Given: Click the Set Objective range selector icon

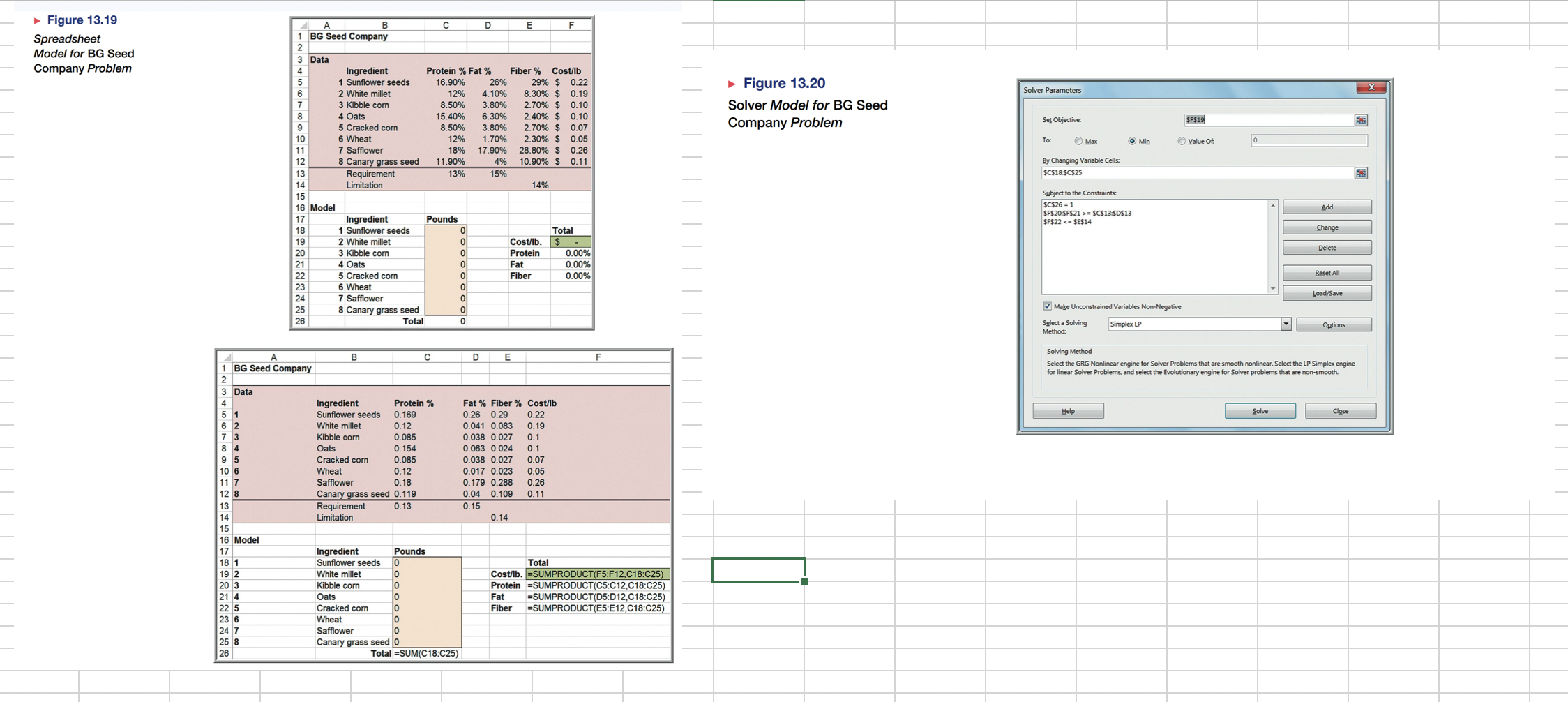Looking at the screenshot, I should 1362,121.
